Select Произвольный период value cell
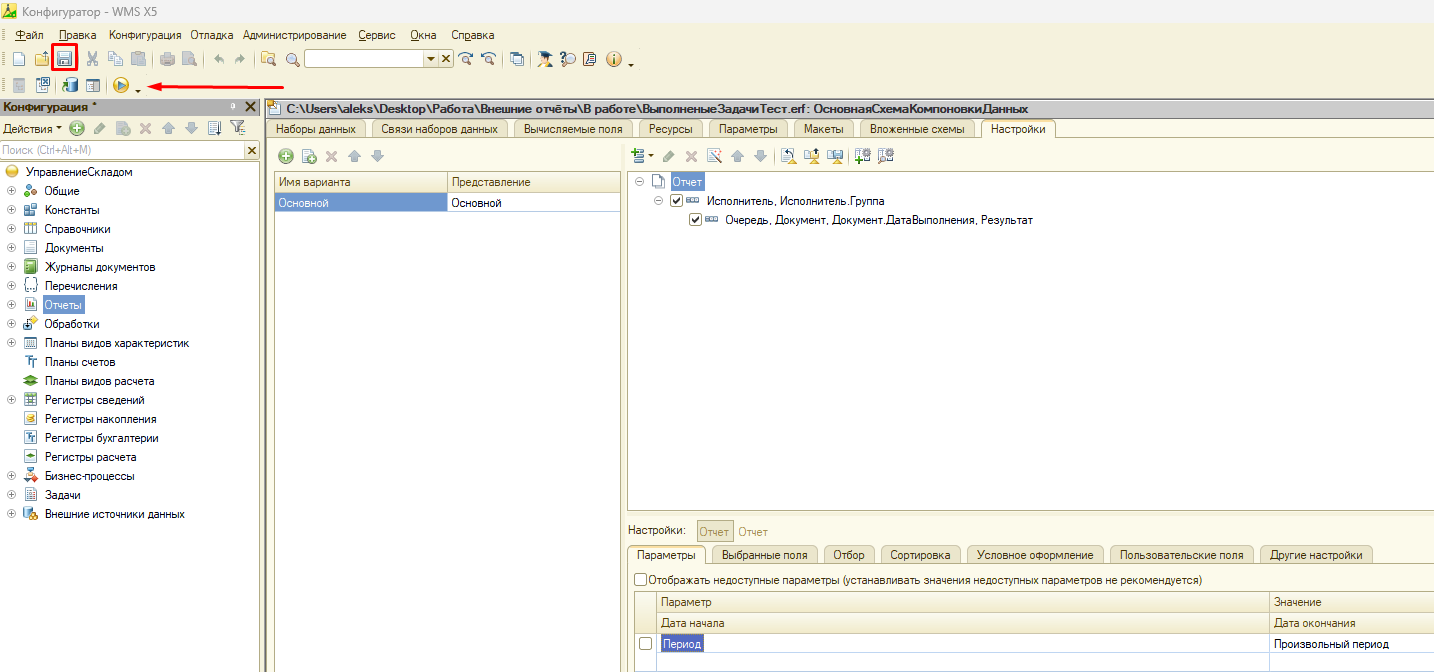 pos(1351,644)
